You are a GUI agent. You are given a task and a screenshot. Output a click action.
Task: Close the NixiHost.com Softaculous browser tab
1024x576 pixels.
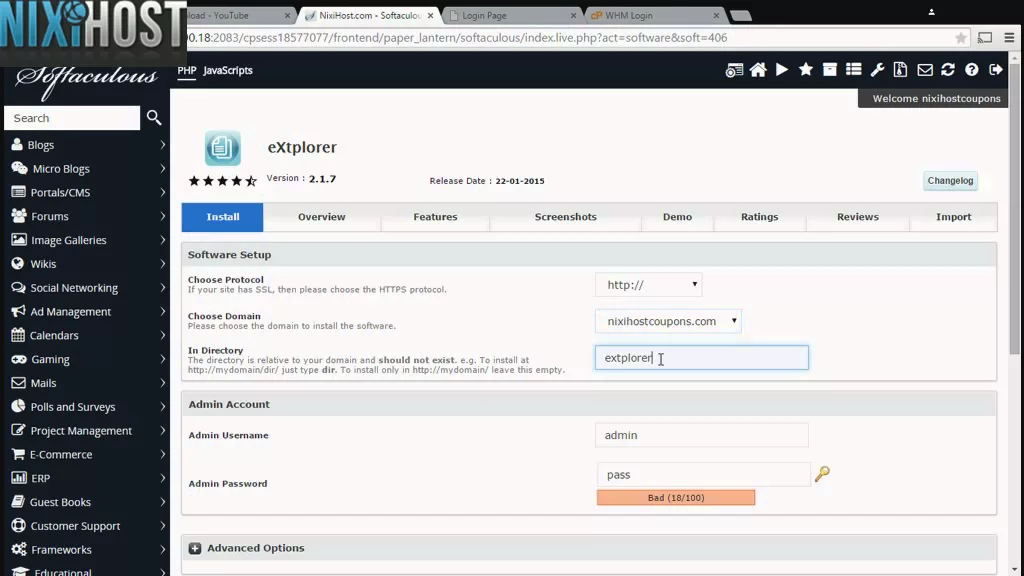tap(430, 15)
